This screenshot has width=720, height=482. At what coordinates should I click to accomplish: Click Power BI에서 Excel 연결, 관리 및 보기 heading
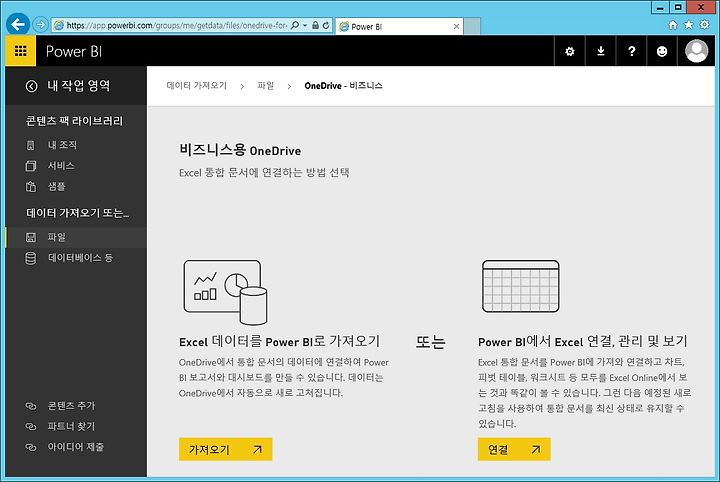tap(582, 342)
